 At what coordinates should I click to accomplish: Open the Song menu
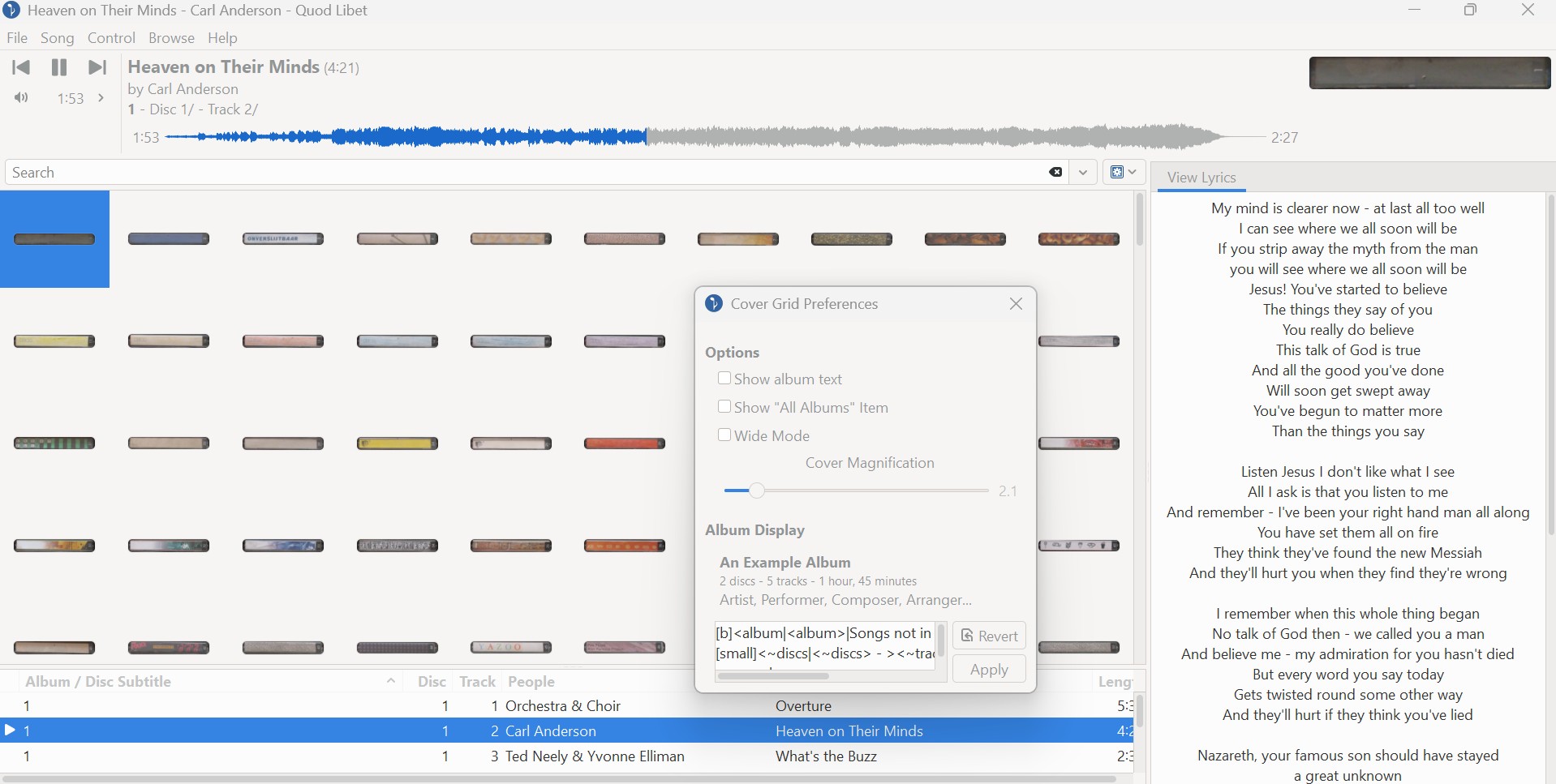[x=58, y=38]
